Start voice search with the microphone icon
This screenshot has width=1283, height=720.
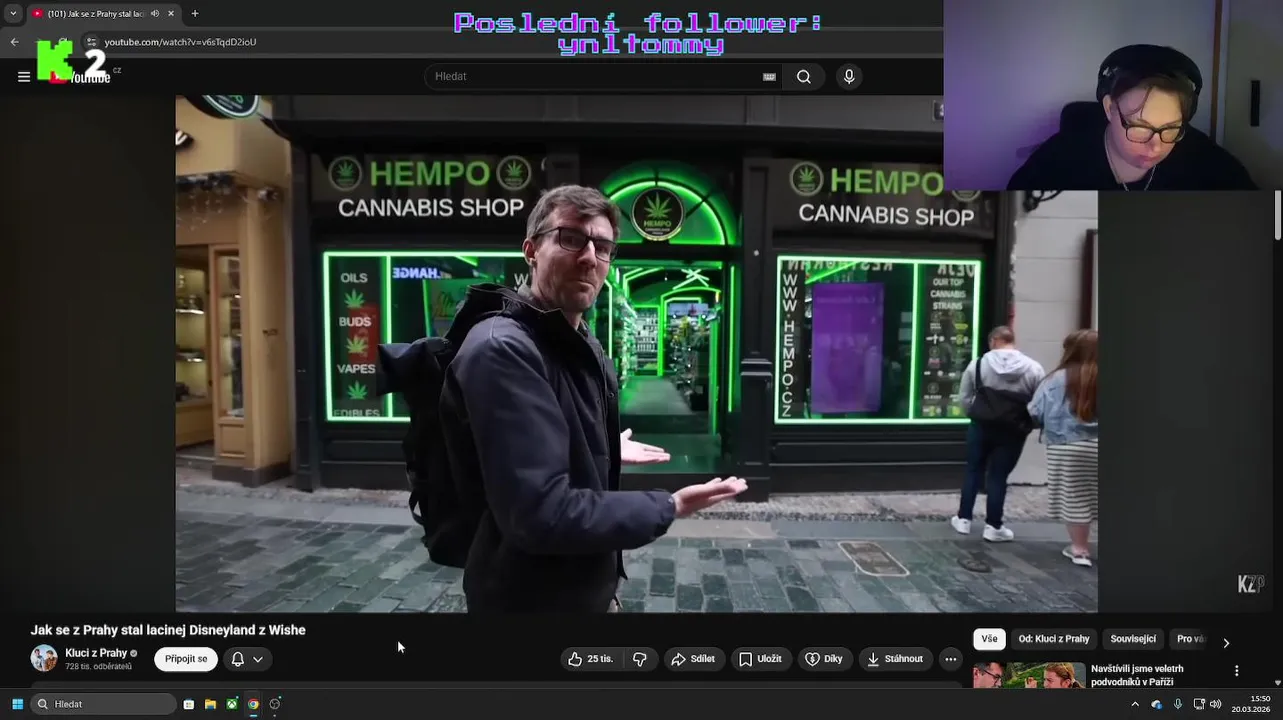point(849,77)
